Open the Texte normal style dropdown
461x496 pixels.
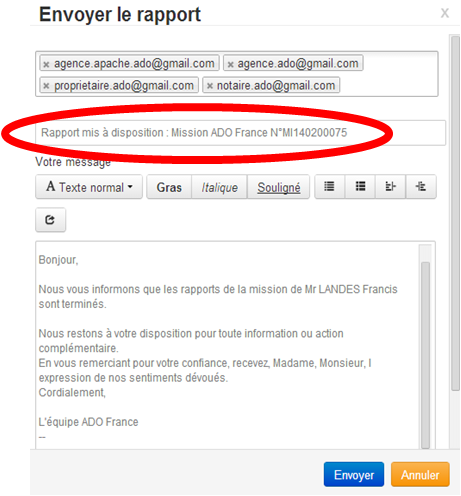point(89,187)
